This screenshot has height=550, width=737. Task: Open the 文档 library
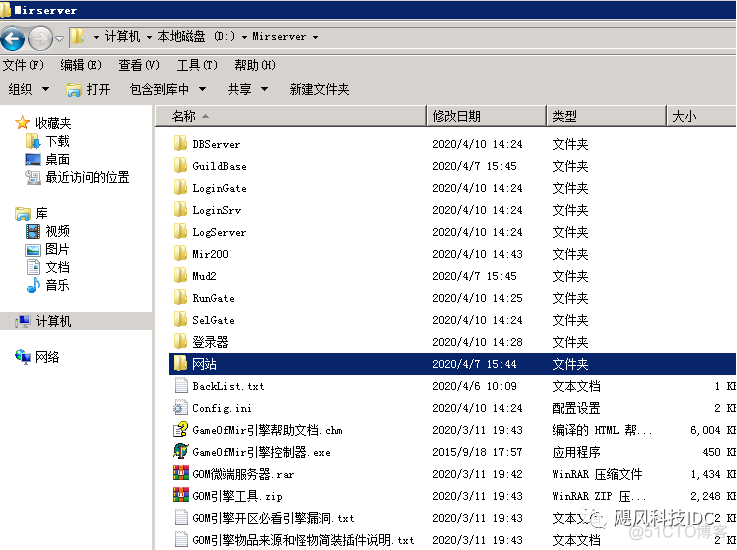pyautogui.click(x=48, y=267)
